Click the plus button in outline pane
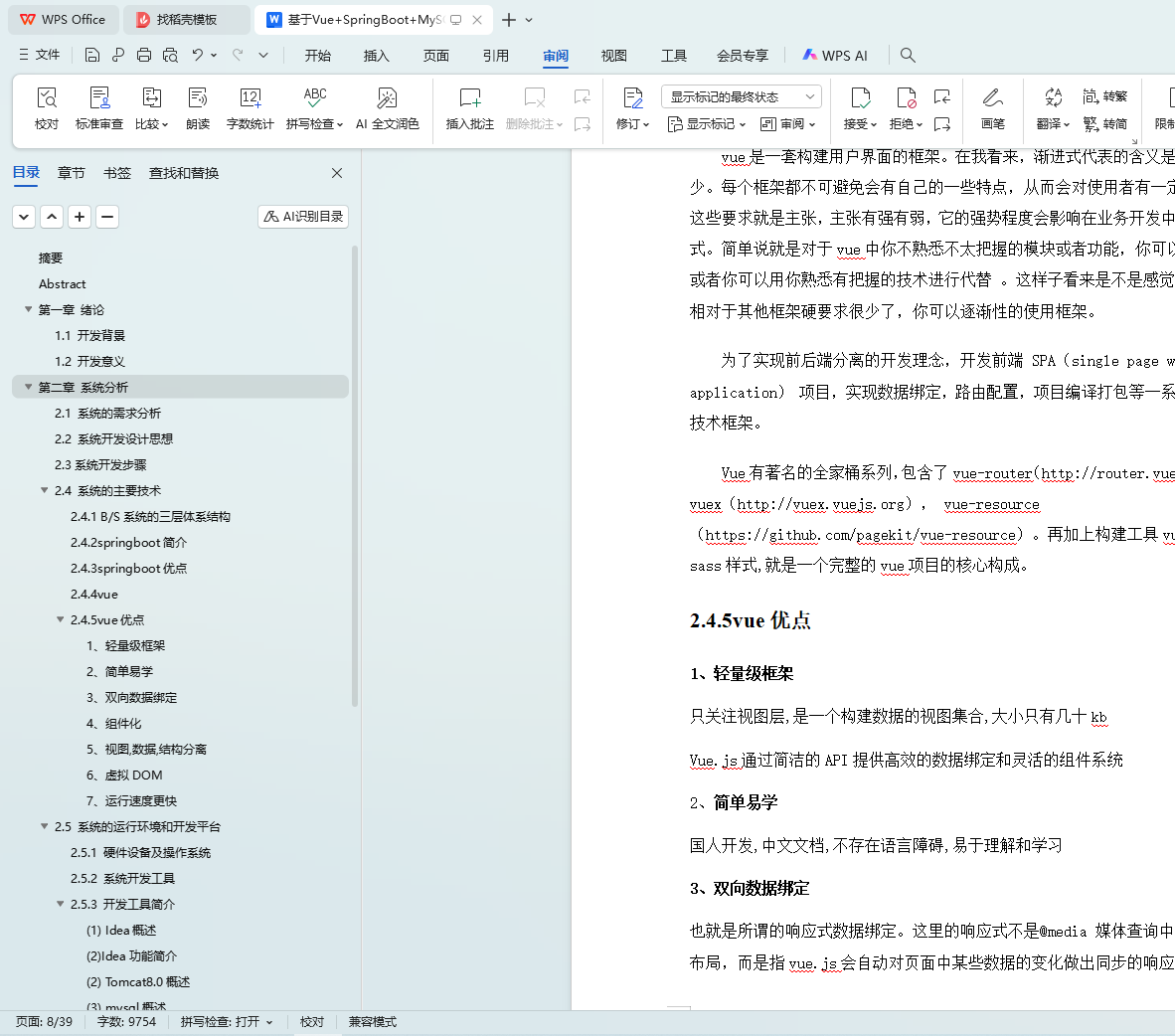The width and height of the screenshot is (1175, 1036). 80,217
